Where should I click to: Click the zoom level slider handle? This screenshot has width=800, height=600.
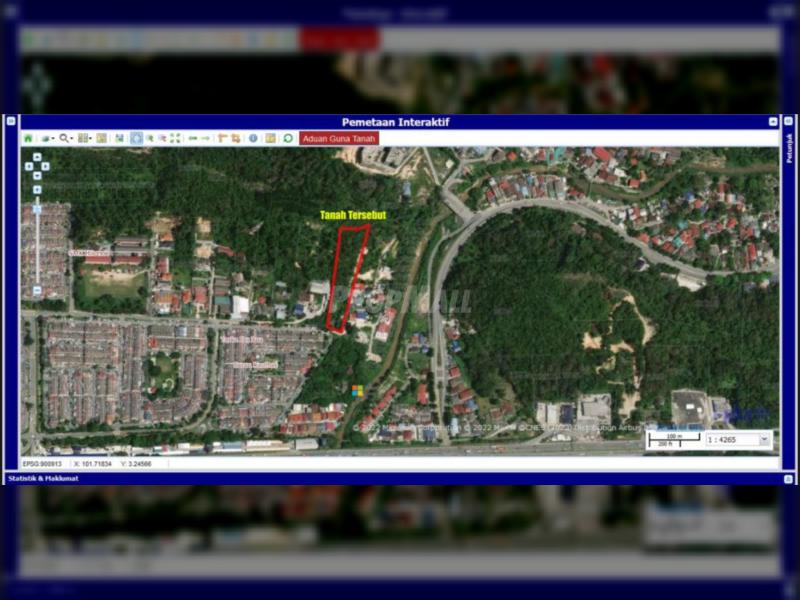[37, 209]
